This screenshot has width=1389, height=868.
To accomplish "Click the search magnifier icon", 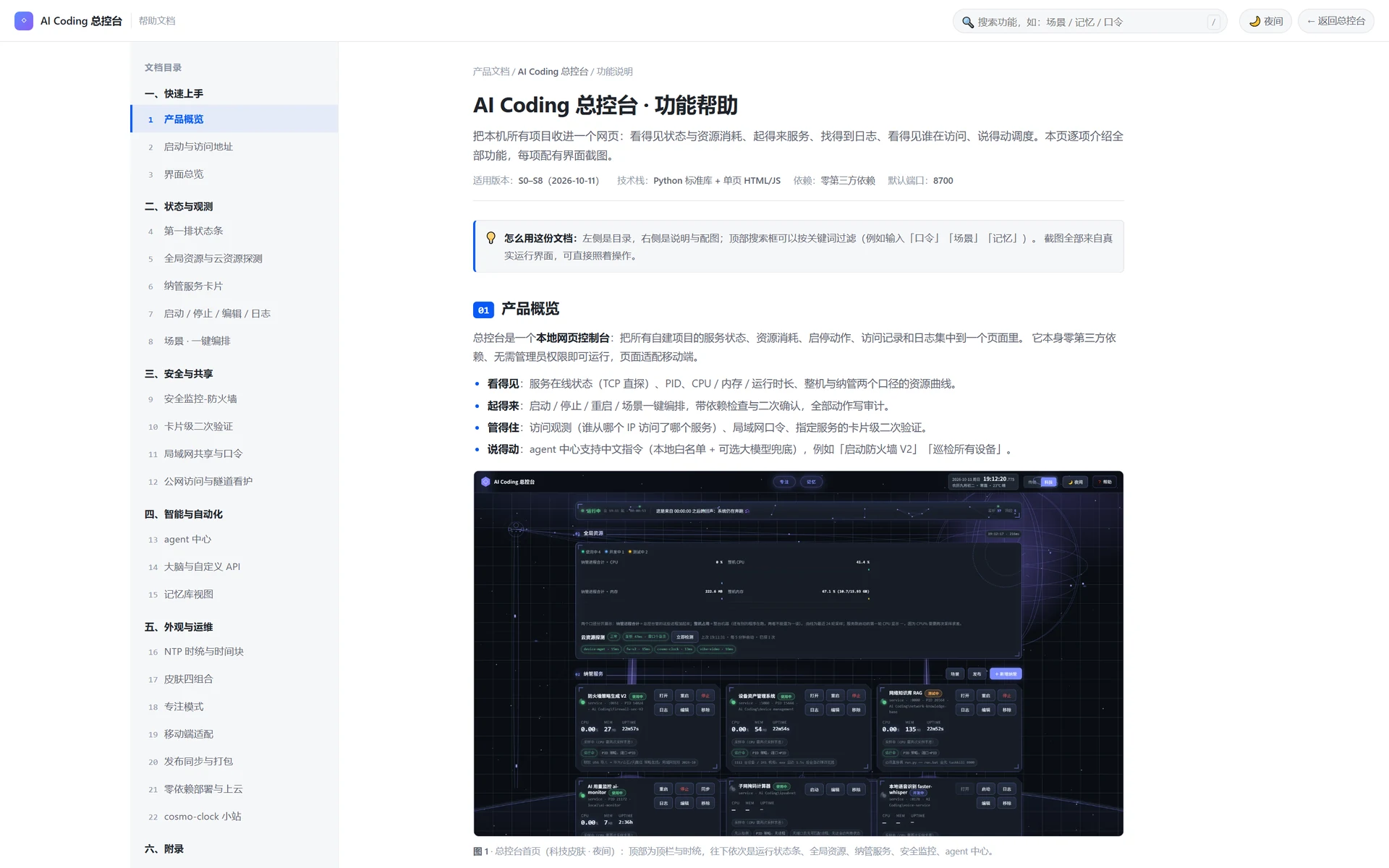I will (967, 22).
